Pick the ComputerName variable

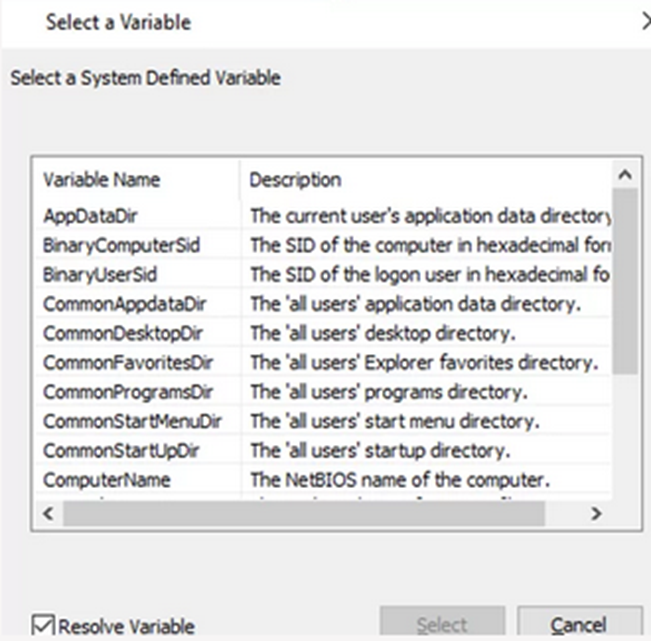(x=106, y=480)
